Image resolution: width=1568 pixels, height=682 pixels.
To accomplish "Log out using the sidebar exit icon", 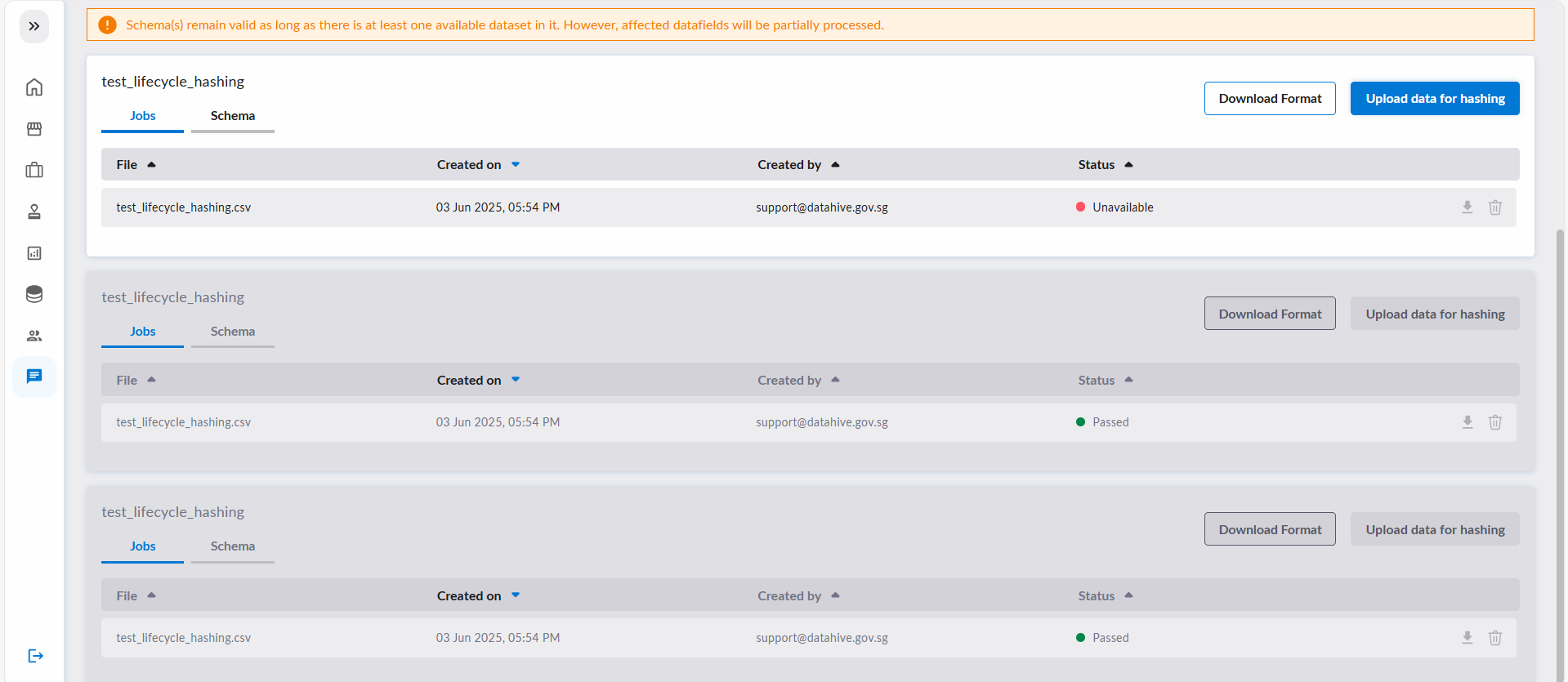I will [x=35, y=656].
